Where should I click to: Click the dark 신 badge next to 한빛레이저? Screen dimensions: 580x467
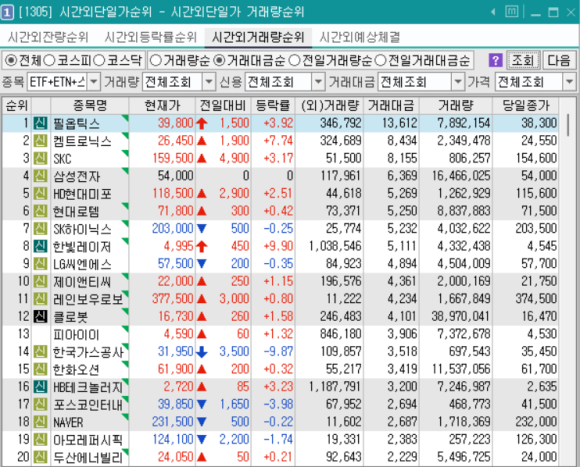pos(40,246)
